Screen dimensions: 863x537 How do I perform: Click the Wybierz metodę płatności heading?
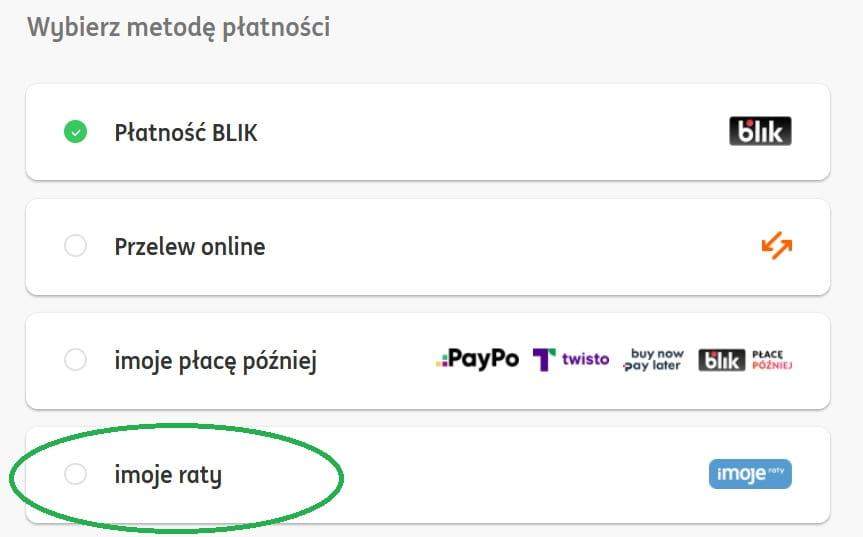click(x=178, y=28)
